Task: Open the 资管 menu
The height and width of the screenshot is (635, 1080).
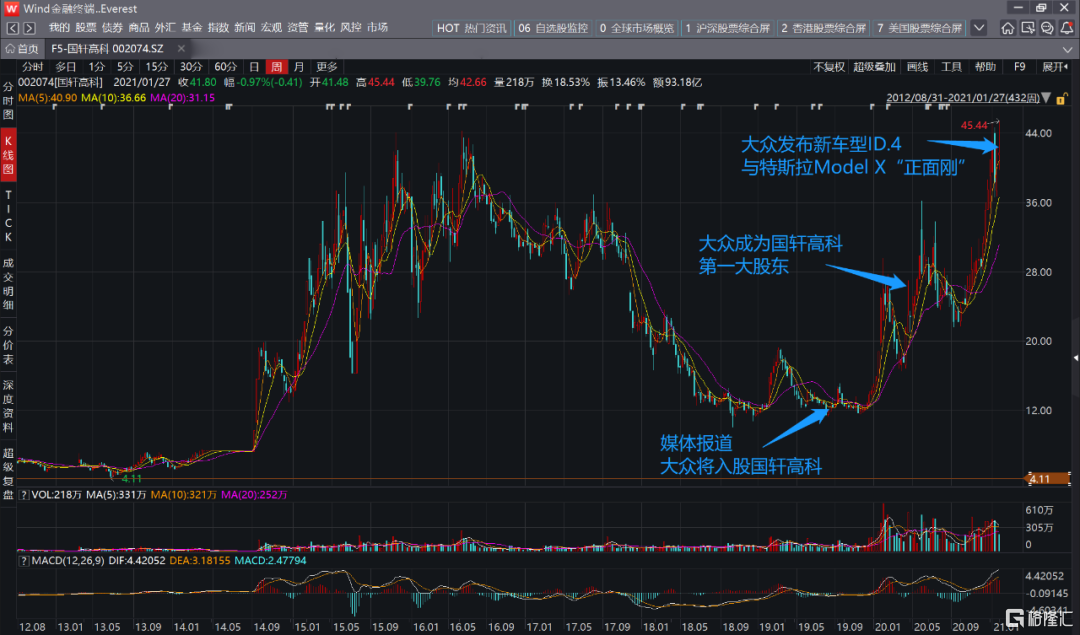Action: [298, 28]
